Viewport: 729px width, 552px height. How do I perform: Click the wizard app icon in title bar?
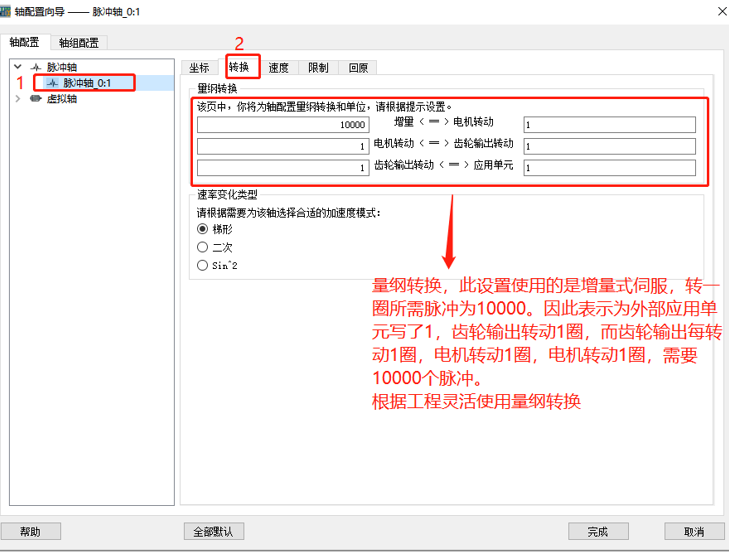(x=5, y=12)
